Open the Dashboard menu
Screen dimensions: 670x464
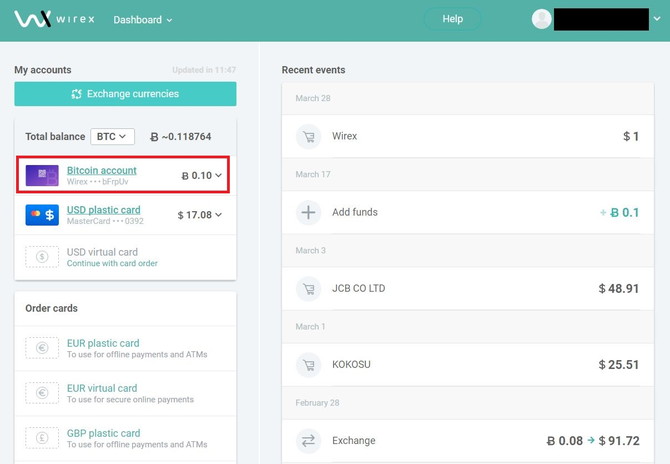coord(142,20)
